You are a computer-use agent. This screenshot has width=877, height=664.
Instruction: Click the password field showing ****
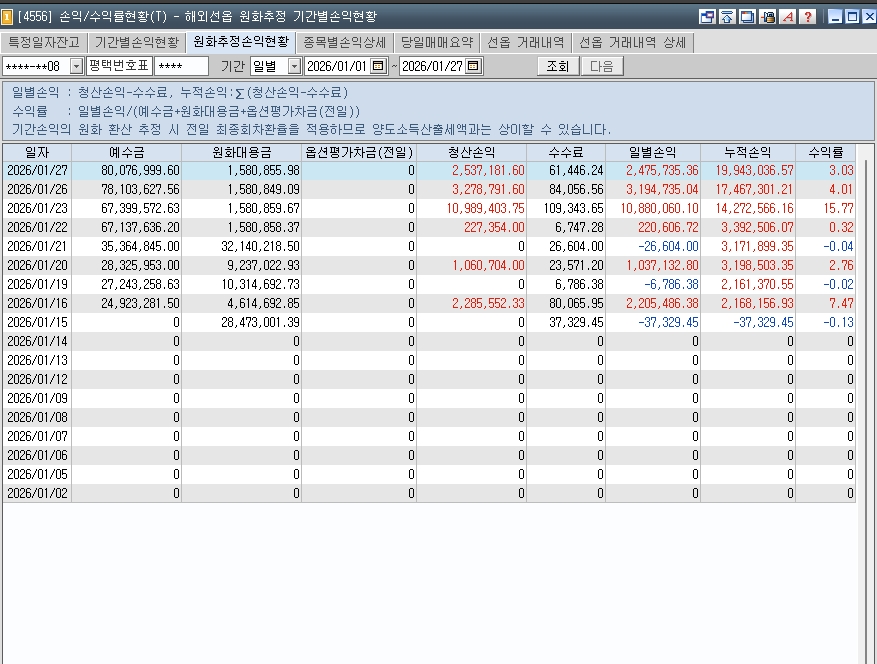181,66
